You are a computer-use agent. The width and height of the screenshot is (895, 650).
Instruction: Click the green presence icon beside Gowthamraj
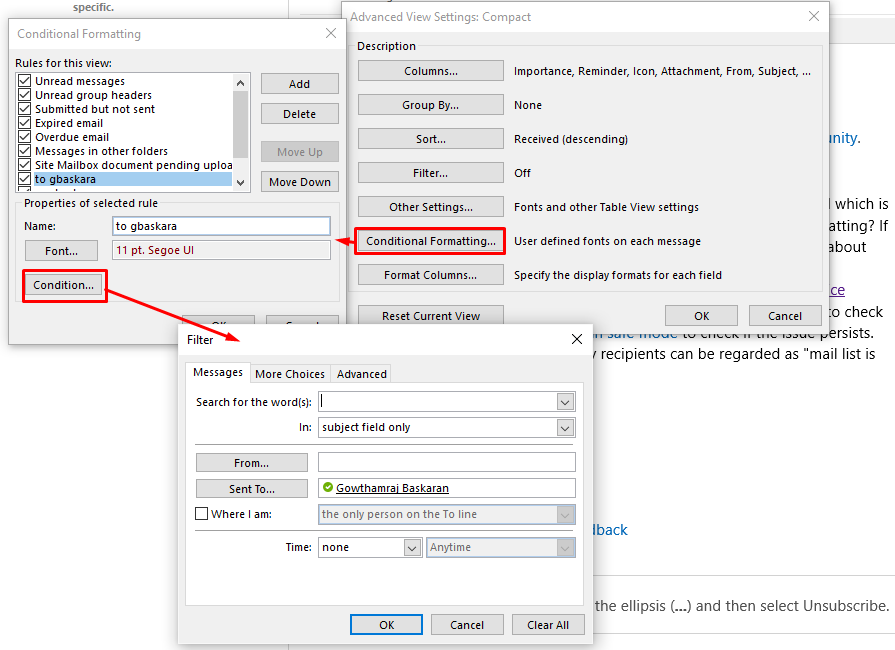328,487
